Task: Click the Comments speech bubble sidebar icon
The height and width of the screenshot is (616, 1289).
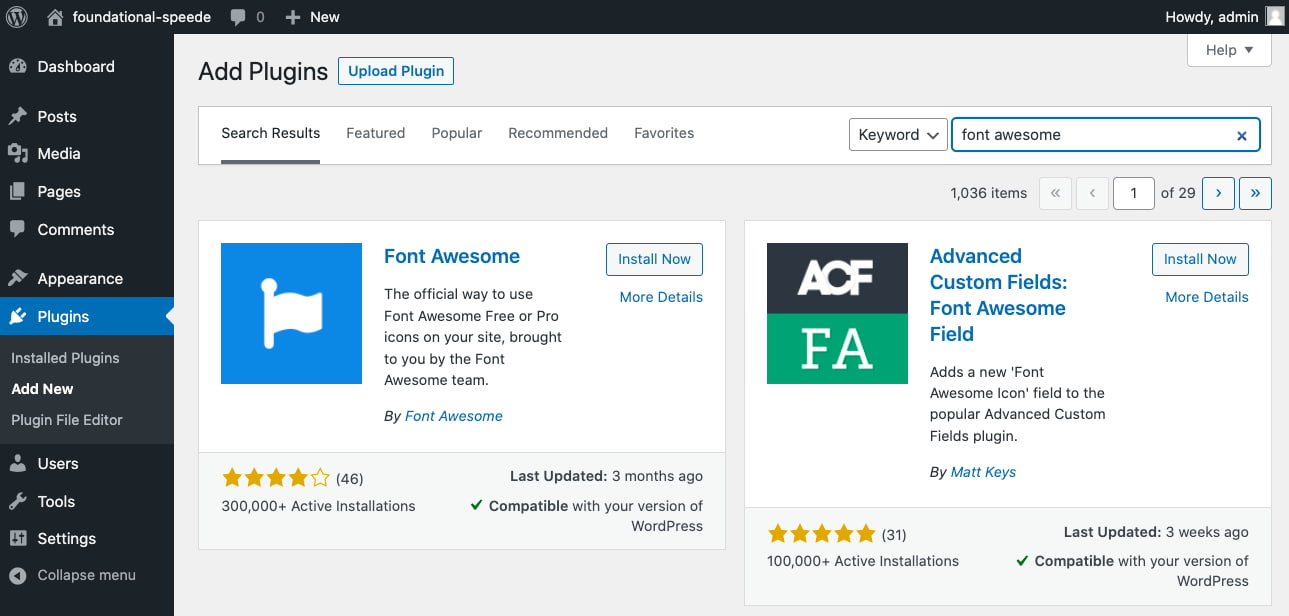Action: pyautogui.click(x=18, y=229)
